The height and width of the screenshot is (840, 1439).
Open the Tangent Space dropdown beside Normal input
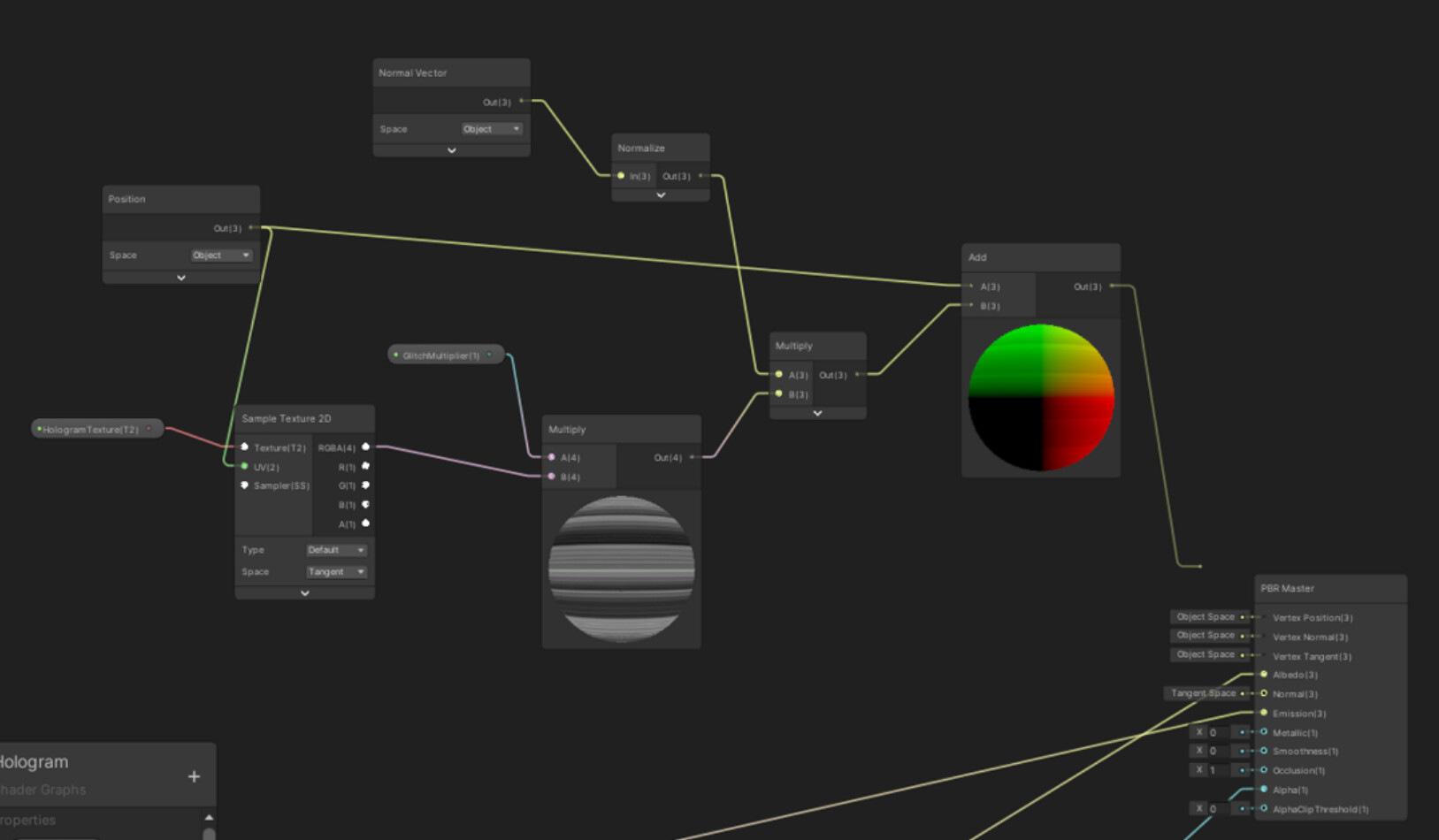(1203, 693)
